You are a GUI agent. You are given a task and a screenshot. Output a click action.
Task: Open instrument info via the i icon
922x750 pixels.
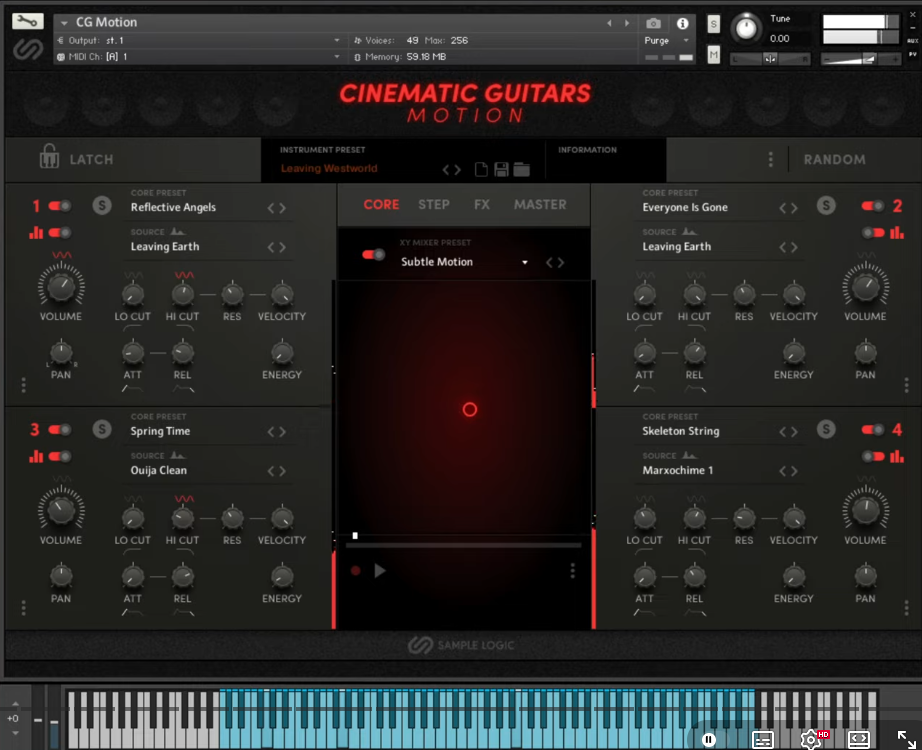(682, 23)
